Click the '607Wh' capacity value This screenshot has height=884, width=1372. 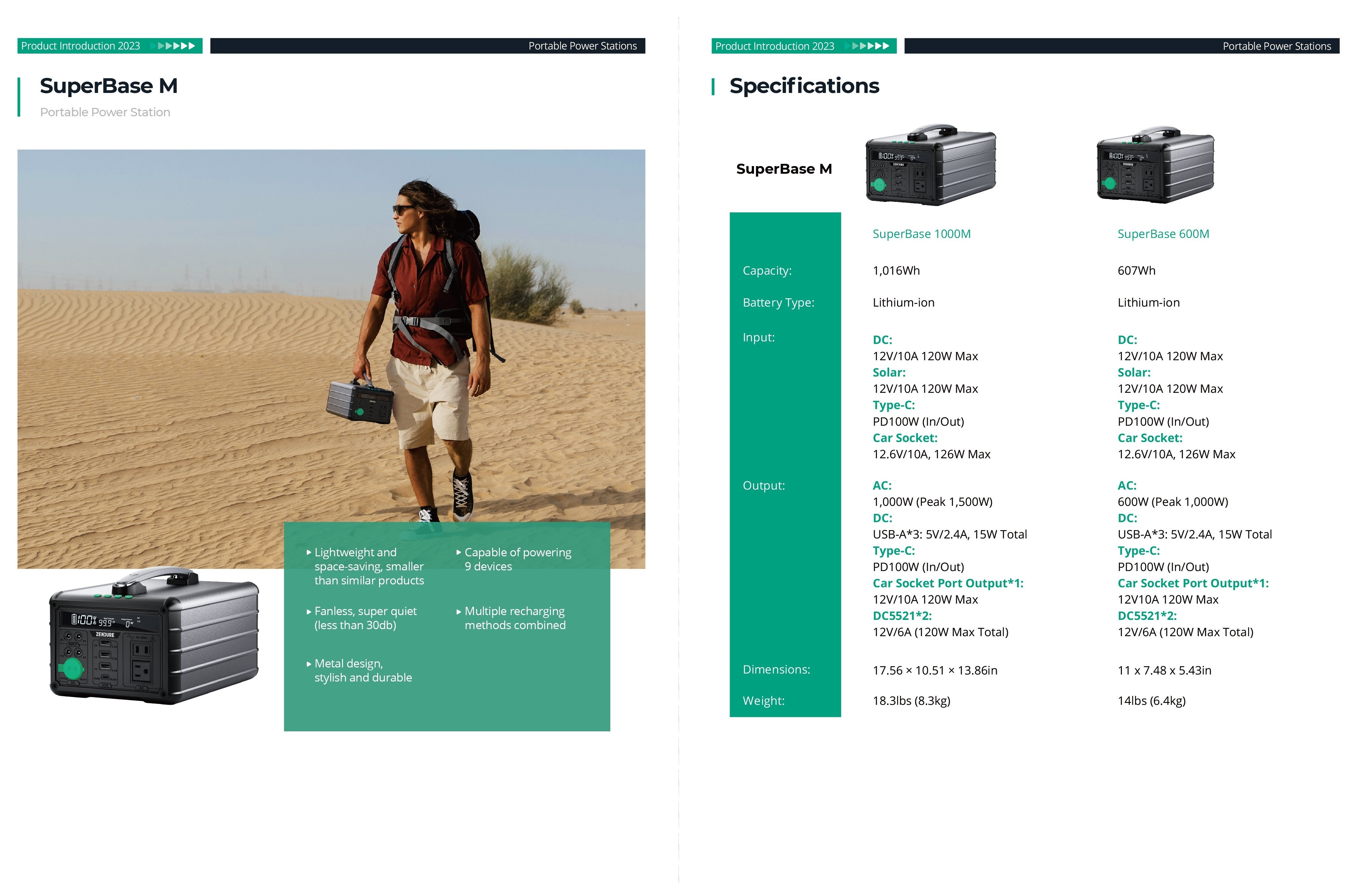point(1136,271)
